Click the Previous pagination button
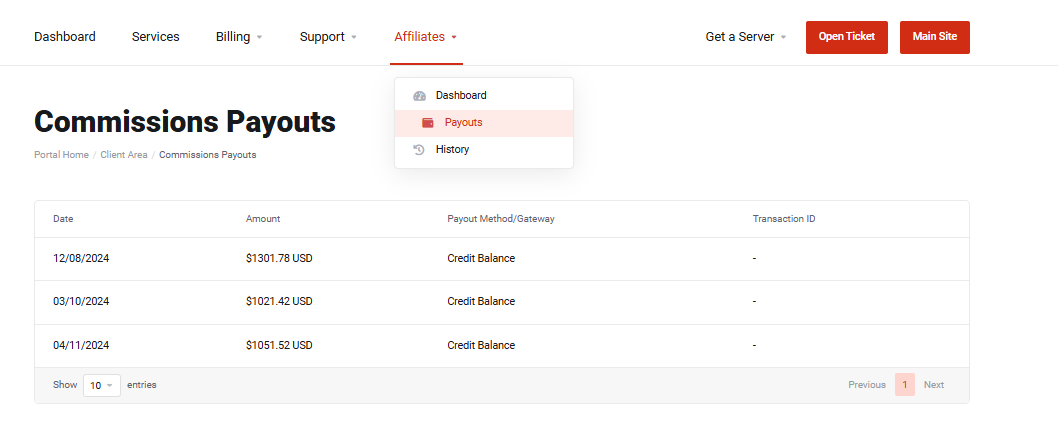Screen dimensions: 1058x443 pyautogui.click(x=866, y=385)
